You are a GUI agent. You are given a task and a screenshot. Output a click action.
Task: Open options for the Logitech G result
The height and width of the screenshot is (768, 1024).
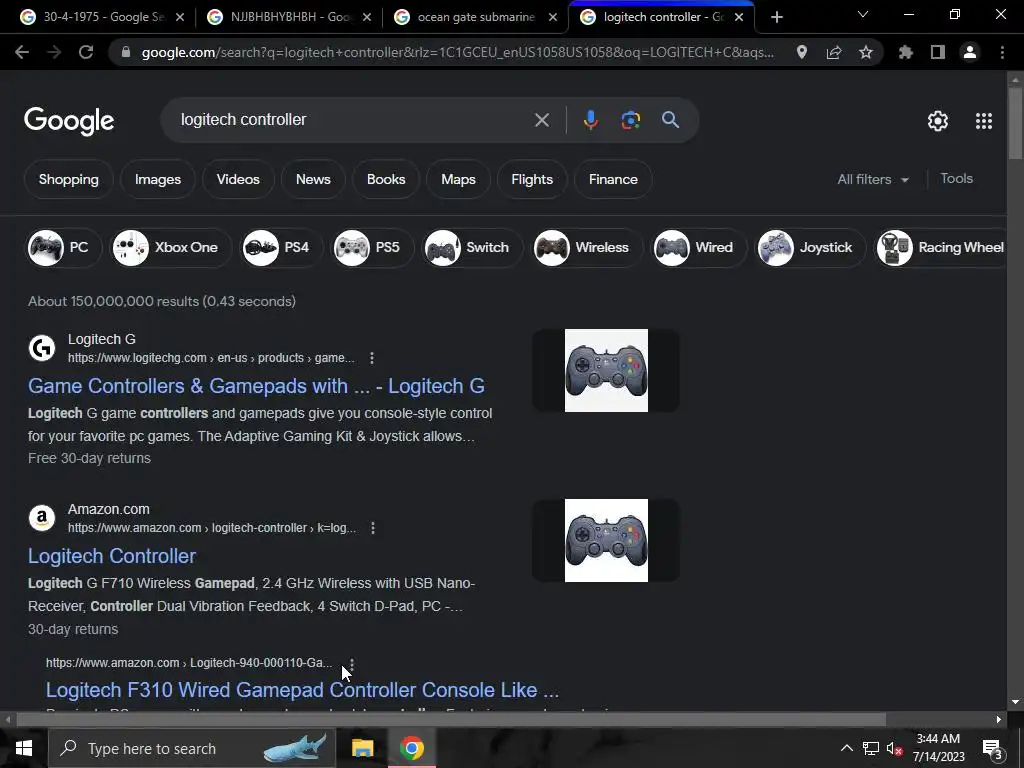tap(372, 358)
